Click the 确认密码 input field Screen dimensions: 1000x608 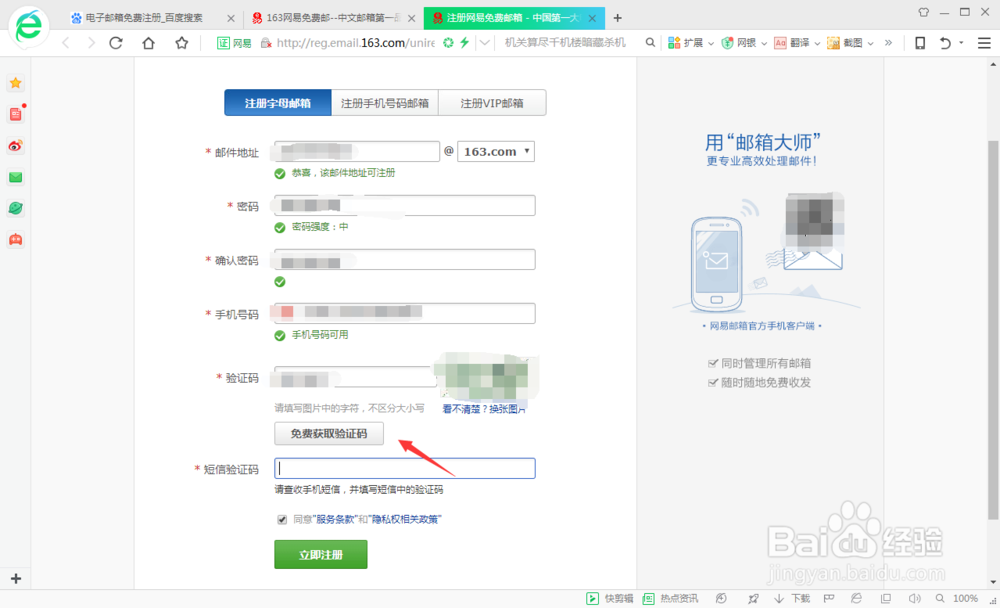404,260
